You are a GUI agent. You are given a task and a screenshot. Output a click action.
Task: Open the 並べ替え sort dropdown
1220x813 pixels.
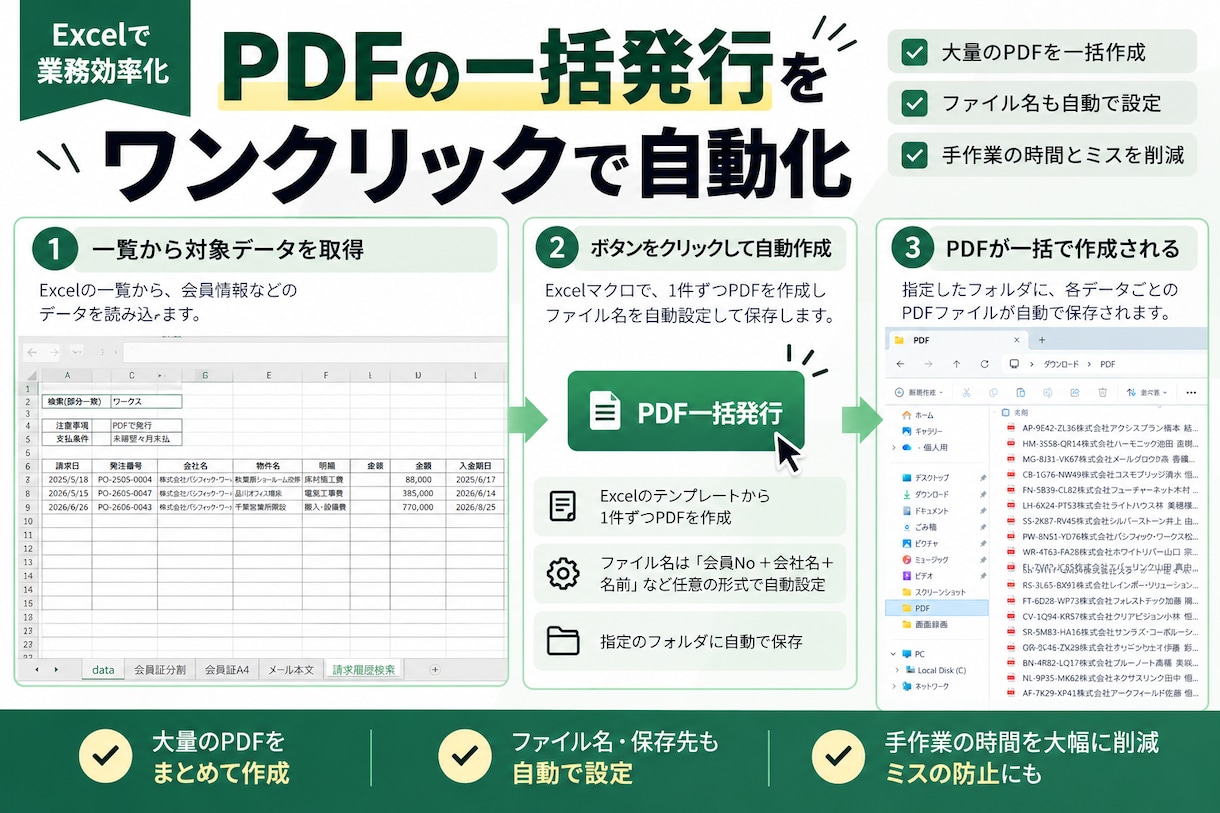1146,393
